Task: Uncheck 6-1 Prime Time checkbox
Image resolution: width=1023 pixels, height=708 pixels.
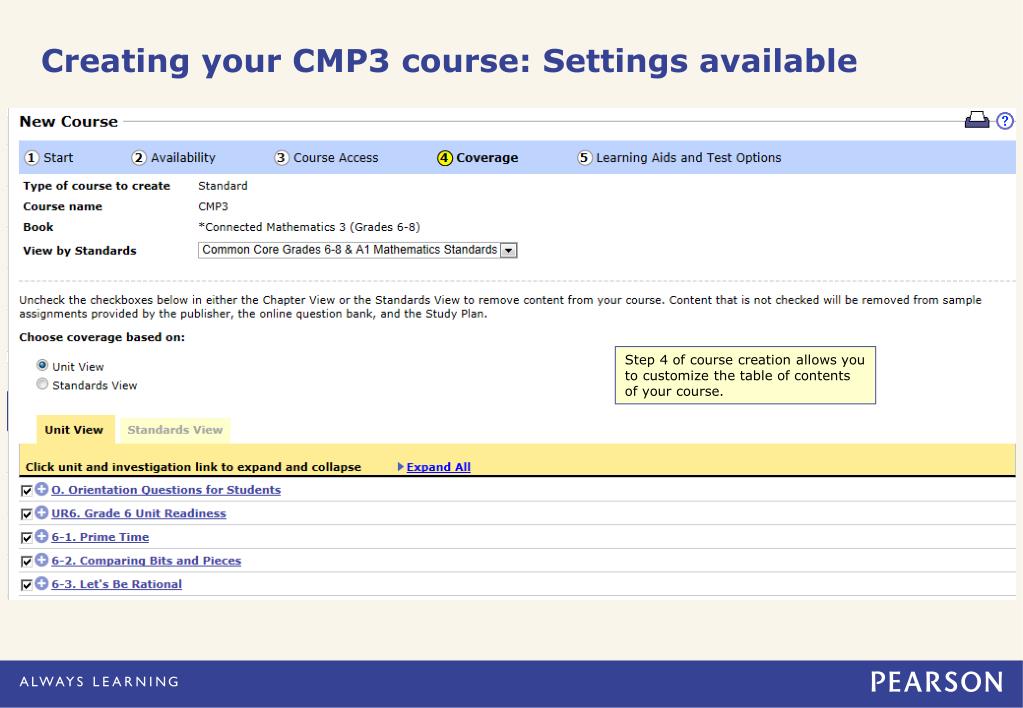Action: 27,538
